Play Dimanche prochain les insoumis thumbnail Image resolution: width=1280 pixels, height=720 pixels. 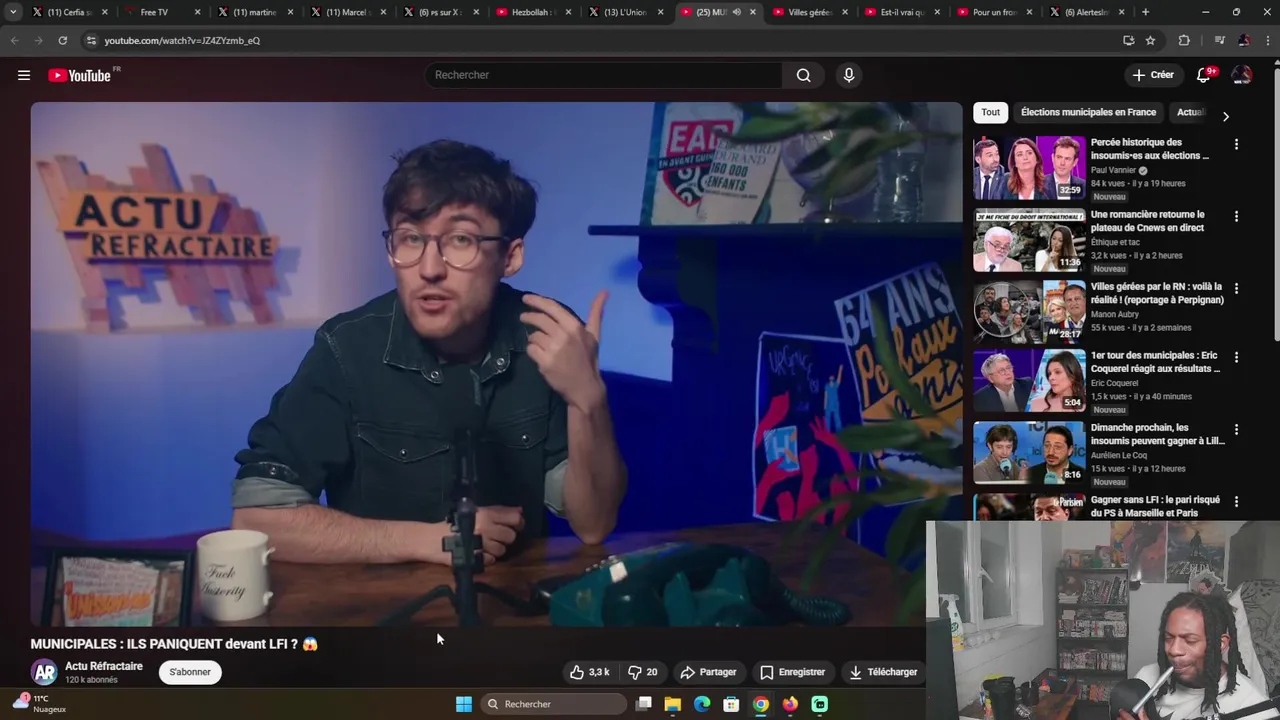click(1029, 453)
